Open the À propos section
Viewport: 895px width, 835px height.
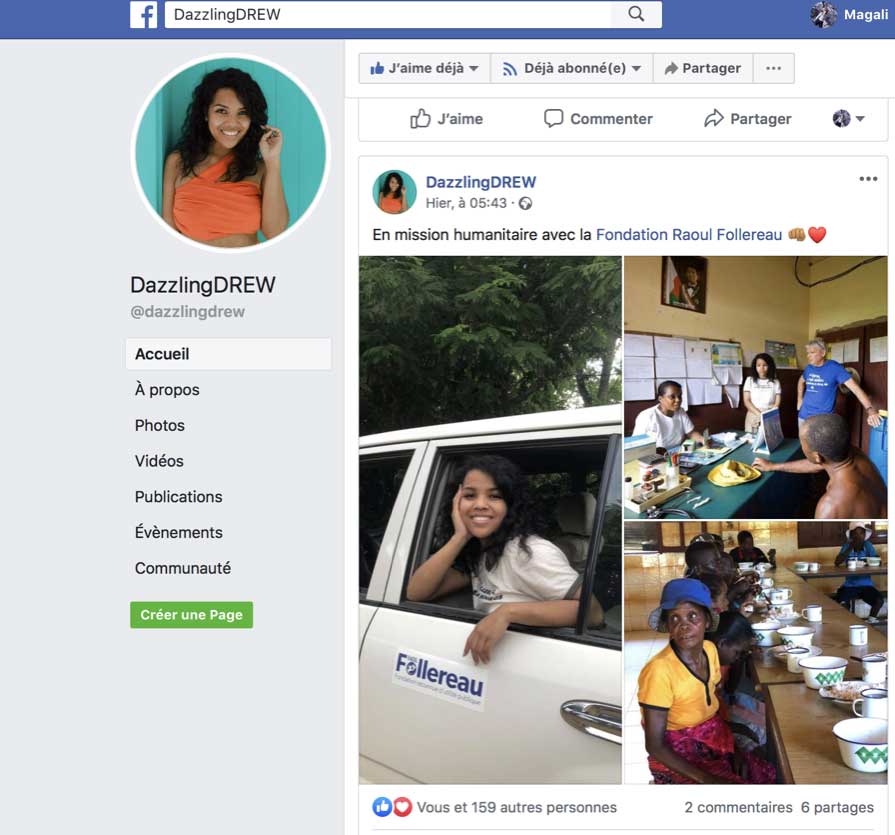(167, 390)
